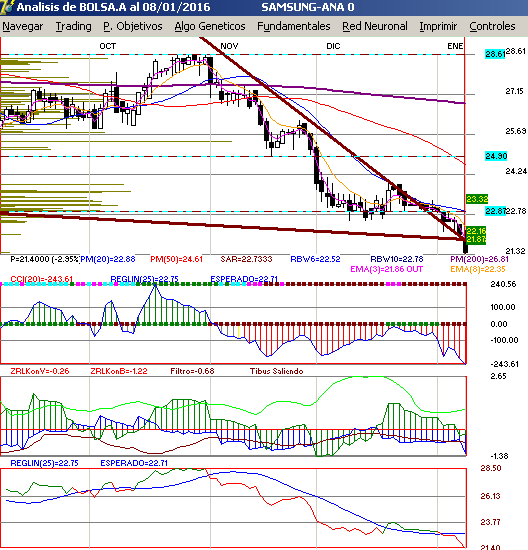
Task: Click the green 22.16 price tag
Action: coord(476,231)
